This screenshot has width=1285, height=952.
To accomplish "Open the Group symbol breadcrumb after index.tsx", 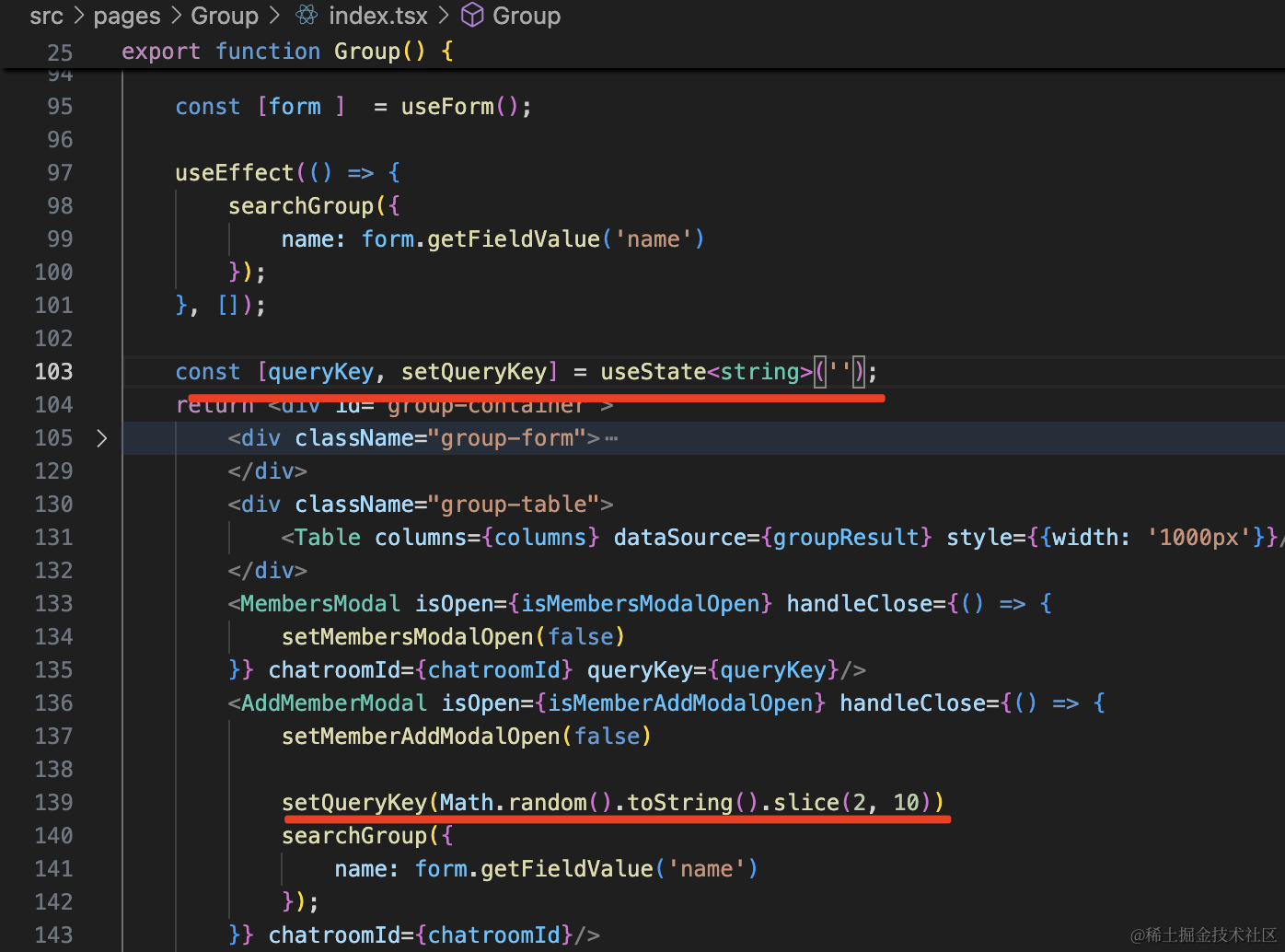I will coord(527,16).
